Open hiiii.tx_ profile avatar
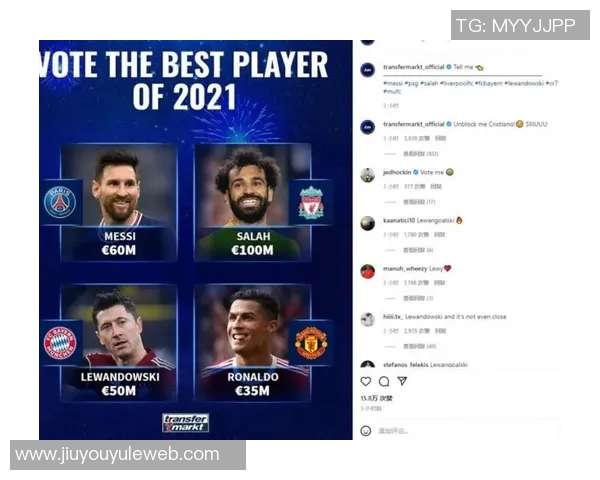The height and width of the screenshot is (480, 600). (368, 320)
